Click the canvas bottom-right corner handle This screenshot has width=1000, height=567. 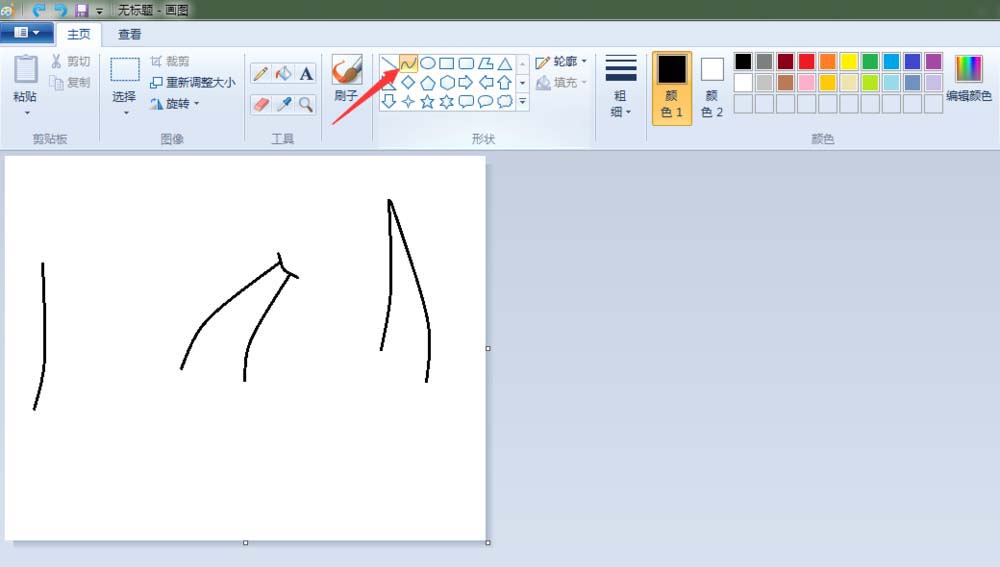[488, 543]
